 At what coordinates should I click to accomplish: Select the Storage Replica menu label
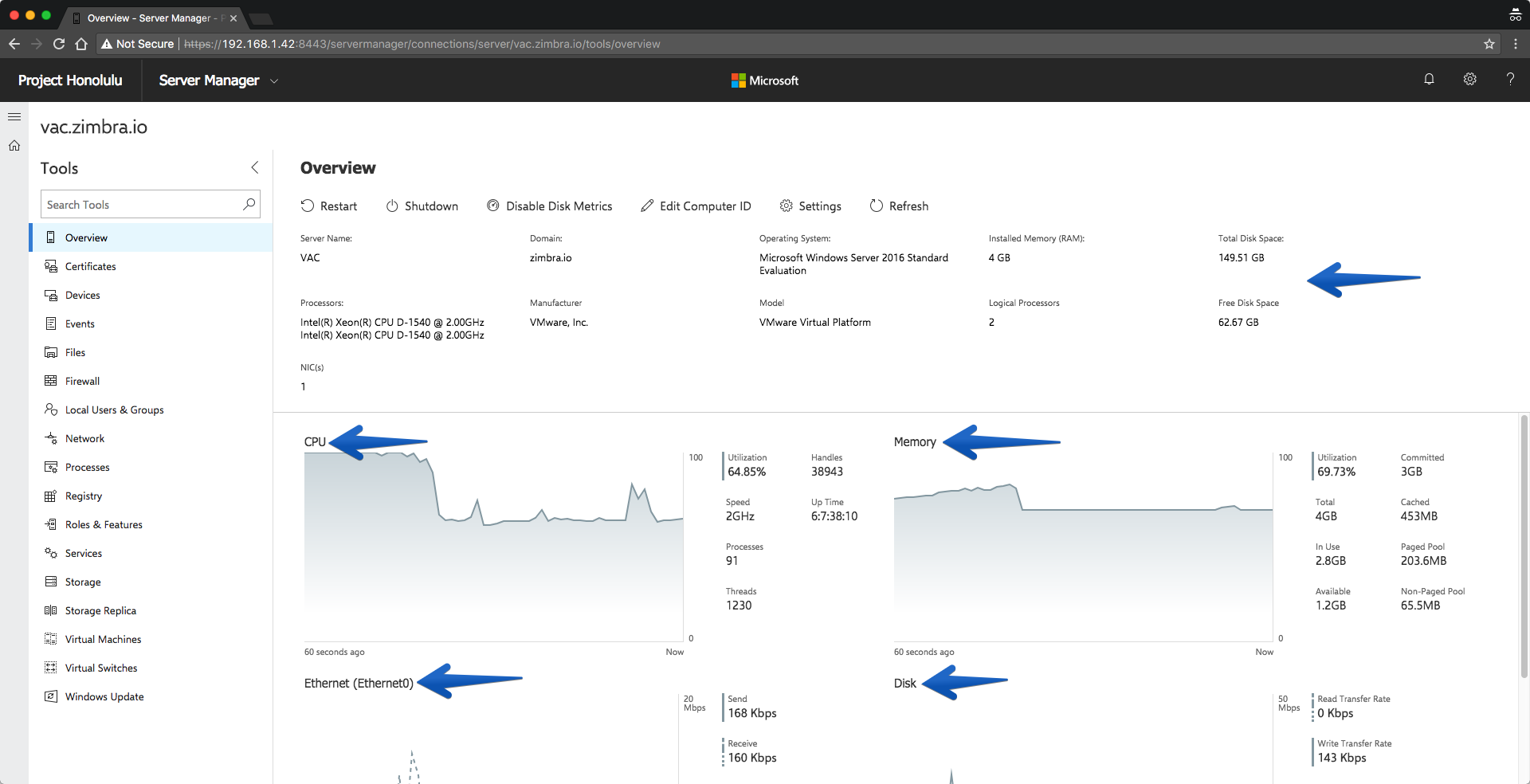tap(100, 610)
